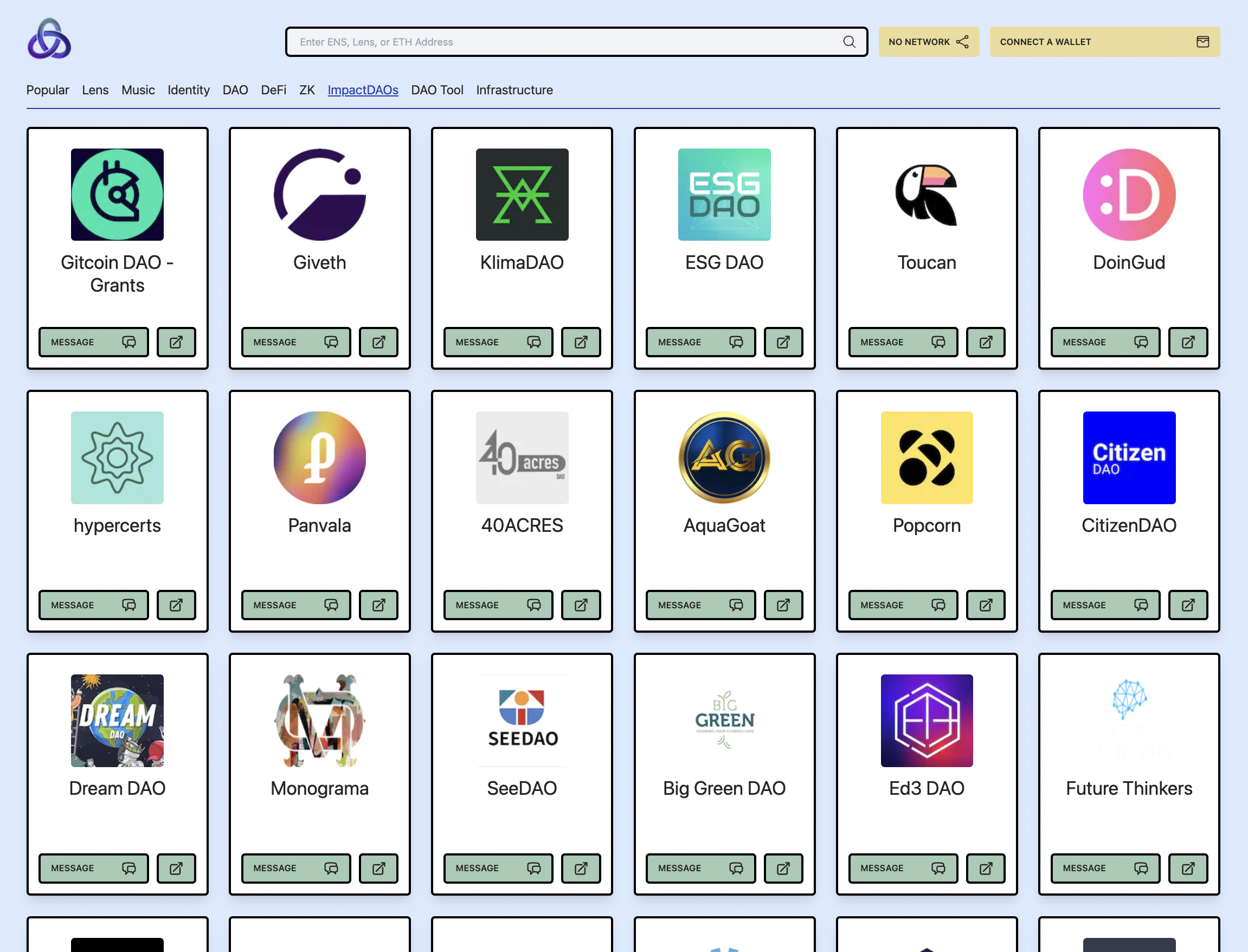The image size is (1248, 952).
Task: Open the Infrastructure tab
Action: point(514,89)
